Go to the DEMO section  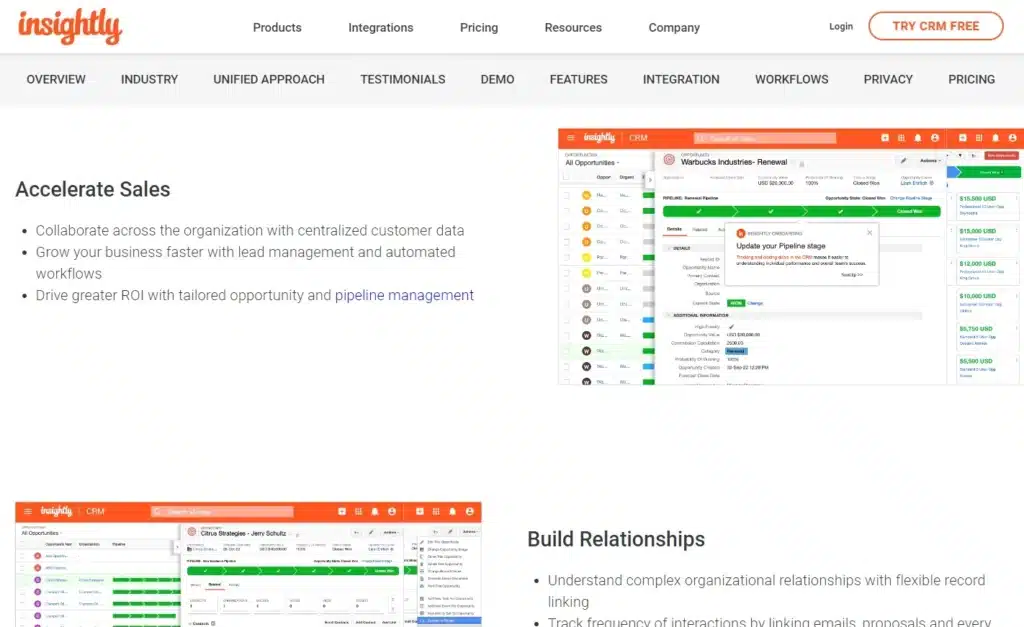498,79
